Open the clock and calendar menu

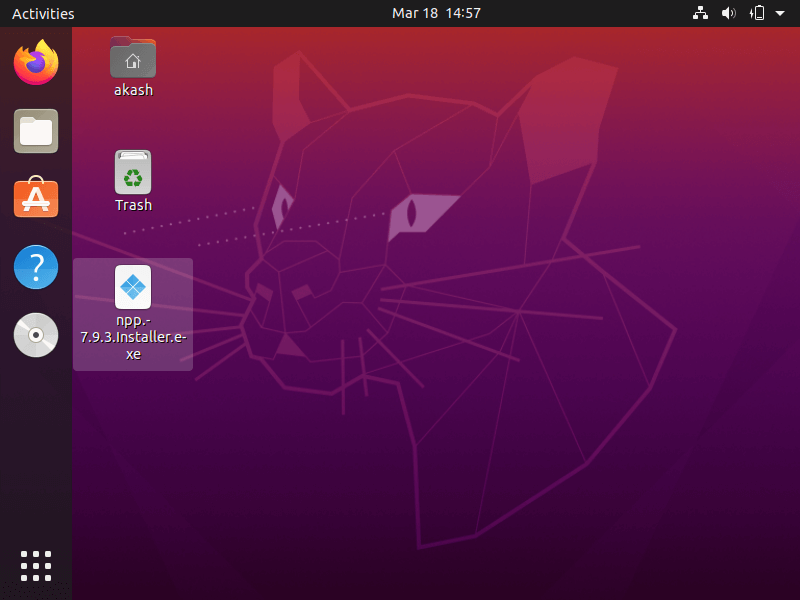click(436, 13)
